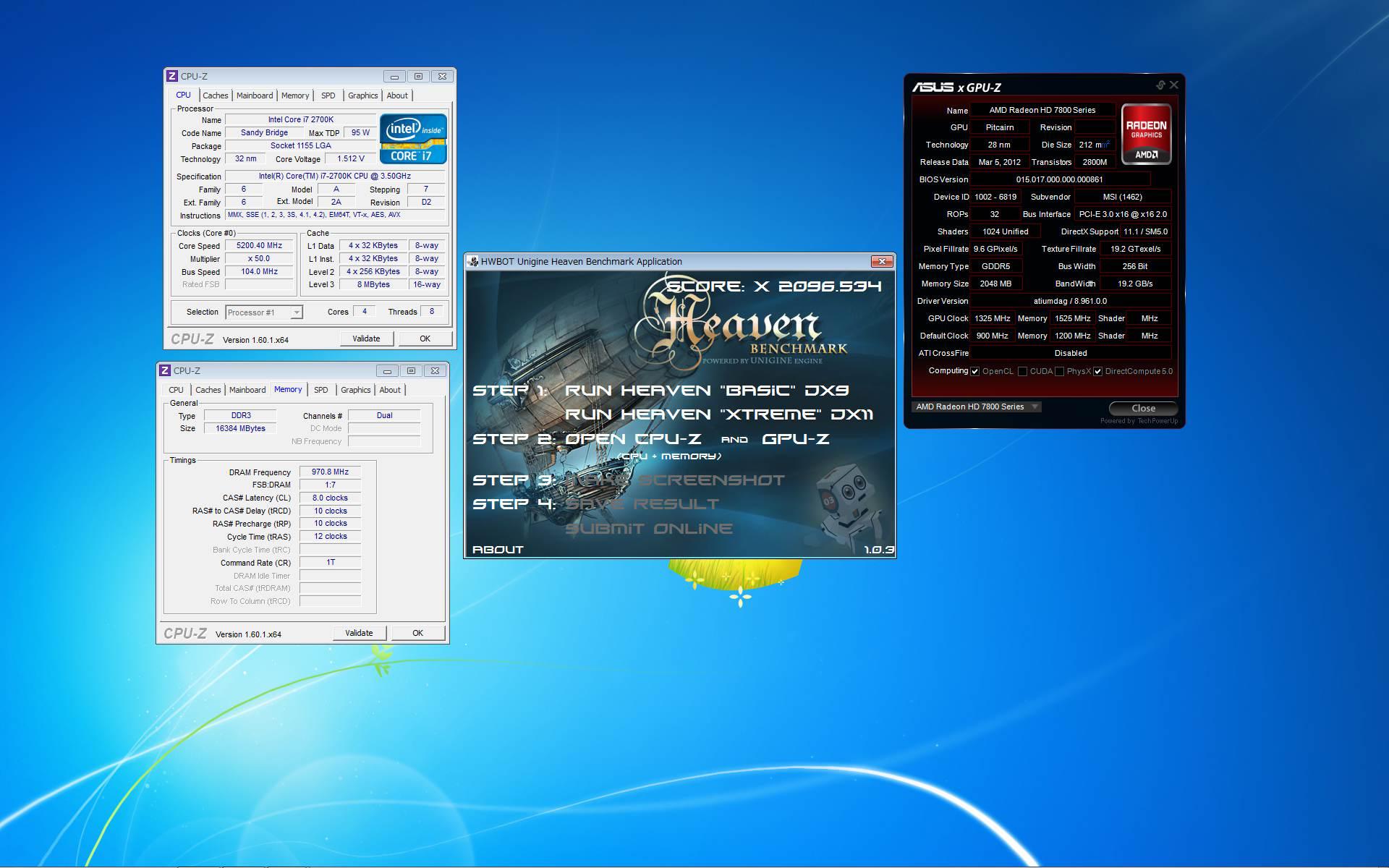The image size is (1389, 868).
Task: Switch to Mainboard tab in top CPU-Z window
Action: click(255, 95)
